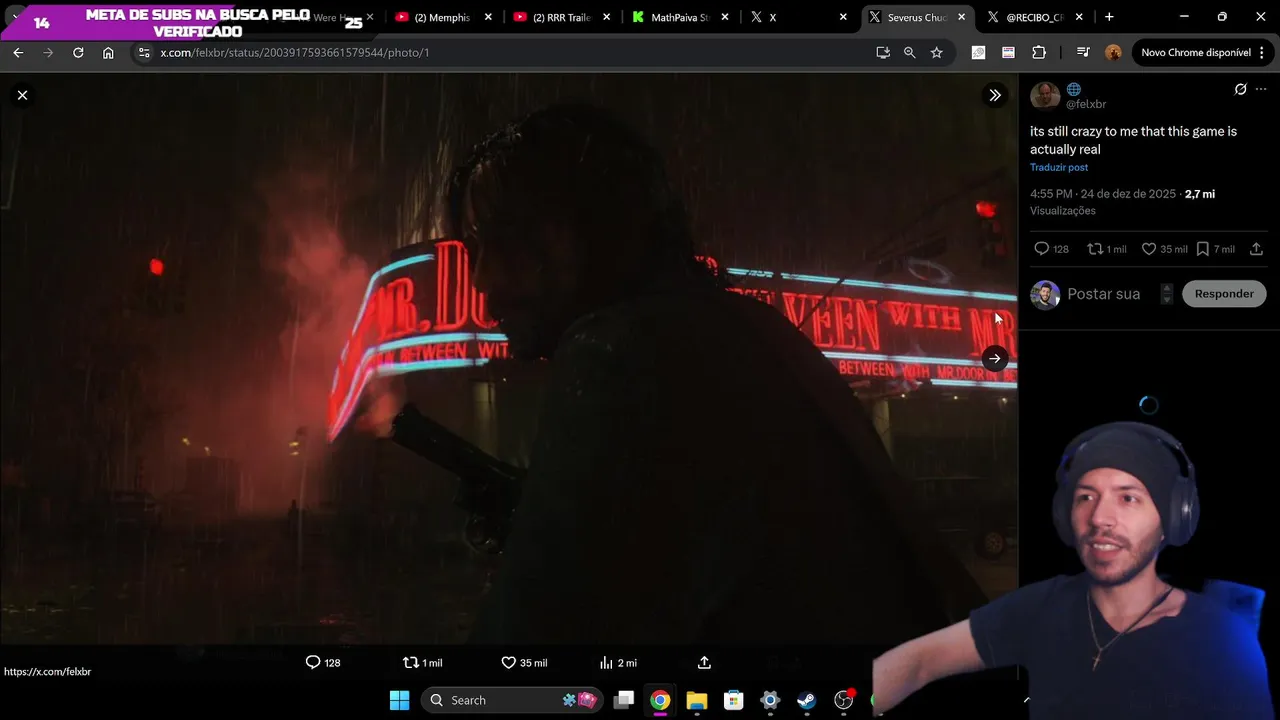Open the @felxbr handle link
1280x720 pixels.
[1086, 104]
